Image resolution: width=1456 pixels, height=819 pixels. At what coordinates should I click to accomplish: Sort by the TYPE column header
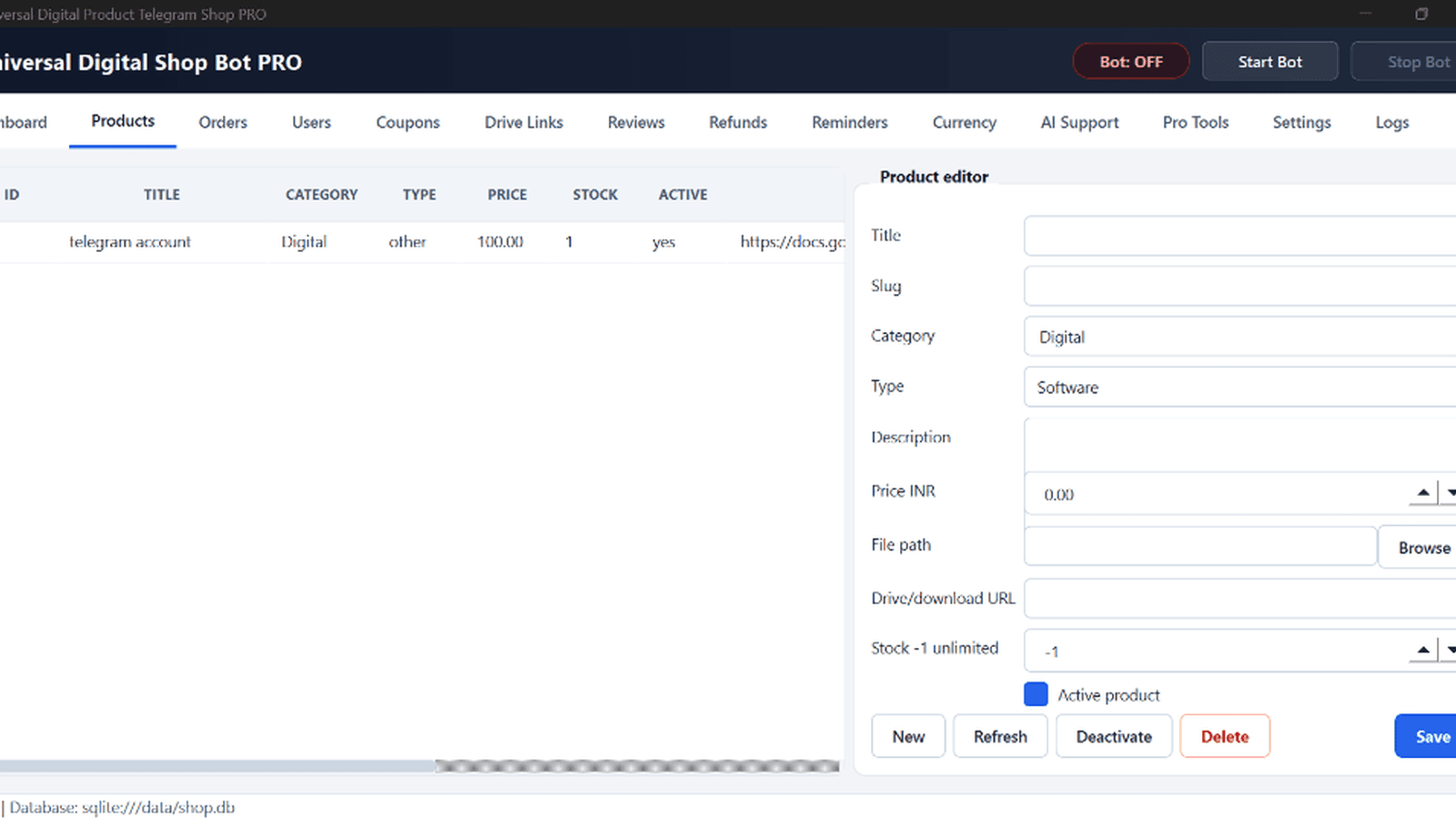pos(420,195)
